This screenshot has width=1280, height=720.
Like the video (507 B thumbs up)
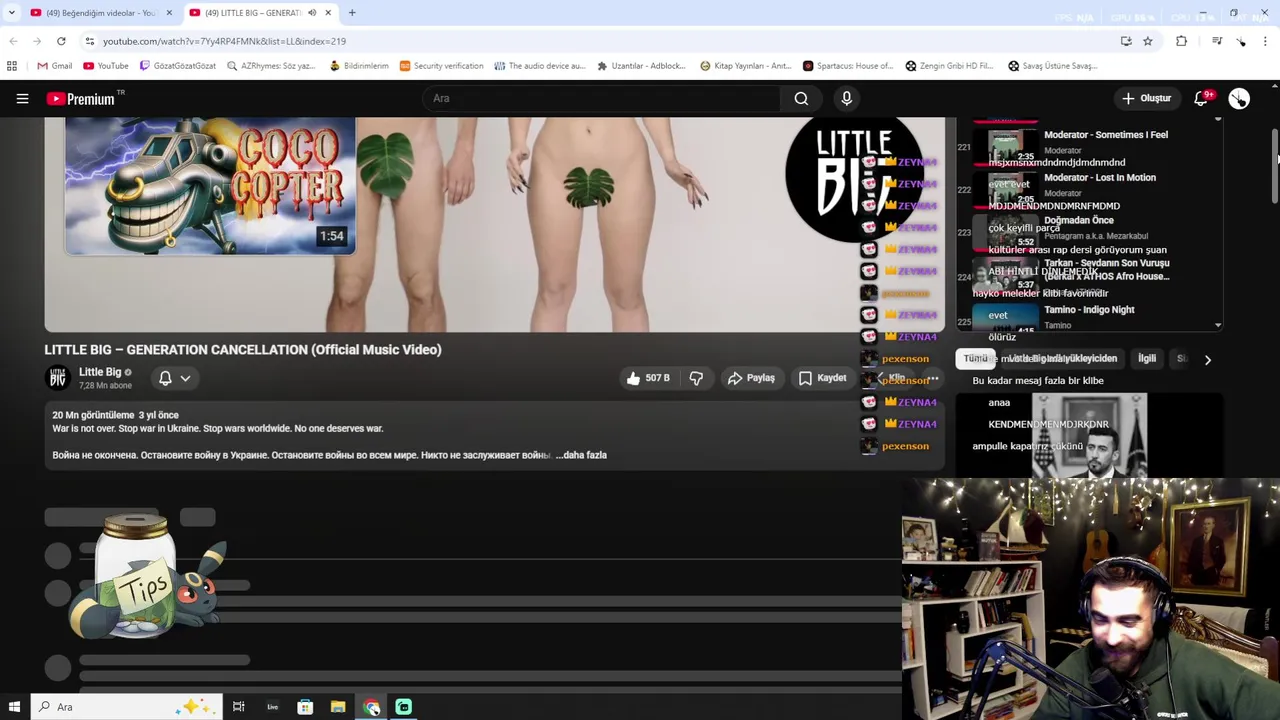pos(647,378)
